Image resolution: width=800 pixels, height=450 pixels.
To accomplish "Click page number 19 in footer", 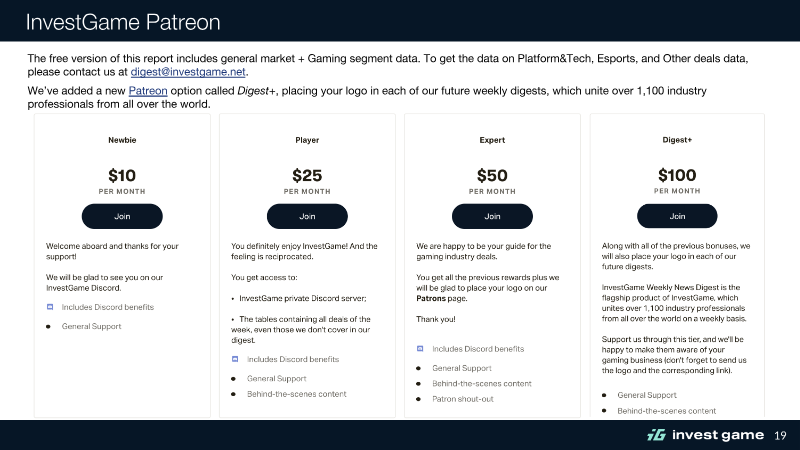I will tap(781, 435).
